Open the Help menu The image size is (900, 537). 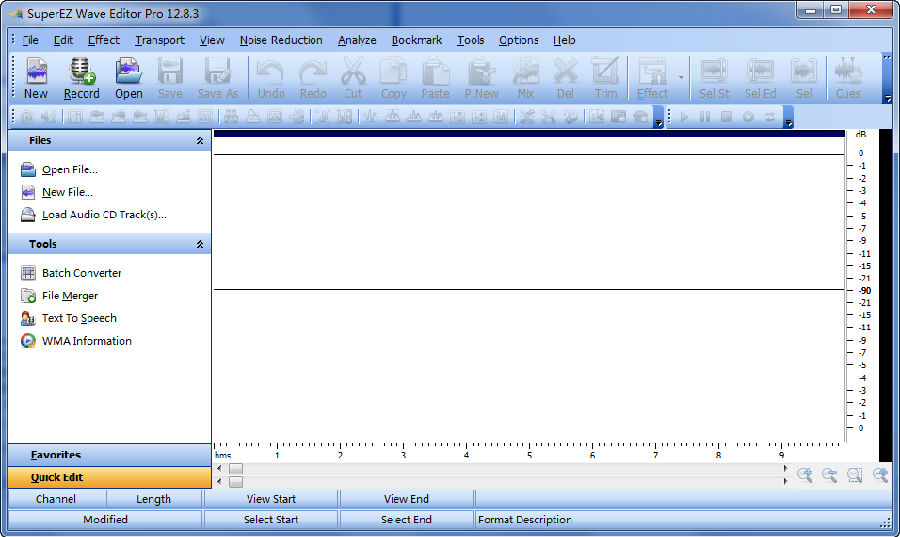(564, 40)
